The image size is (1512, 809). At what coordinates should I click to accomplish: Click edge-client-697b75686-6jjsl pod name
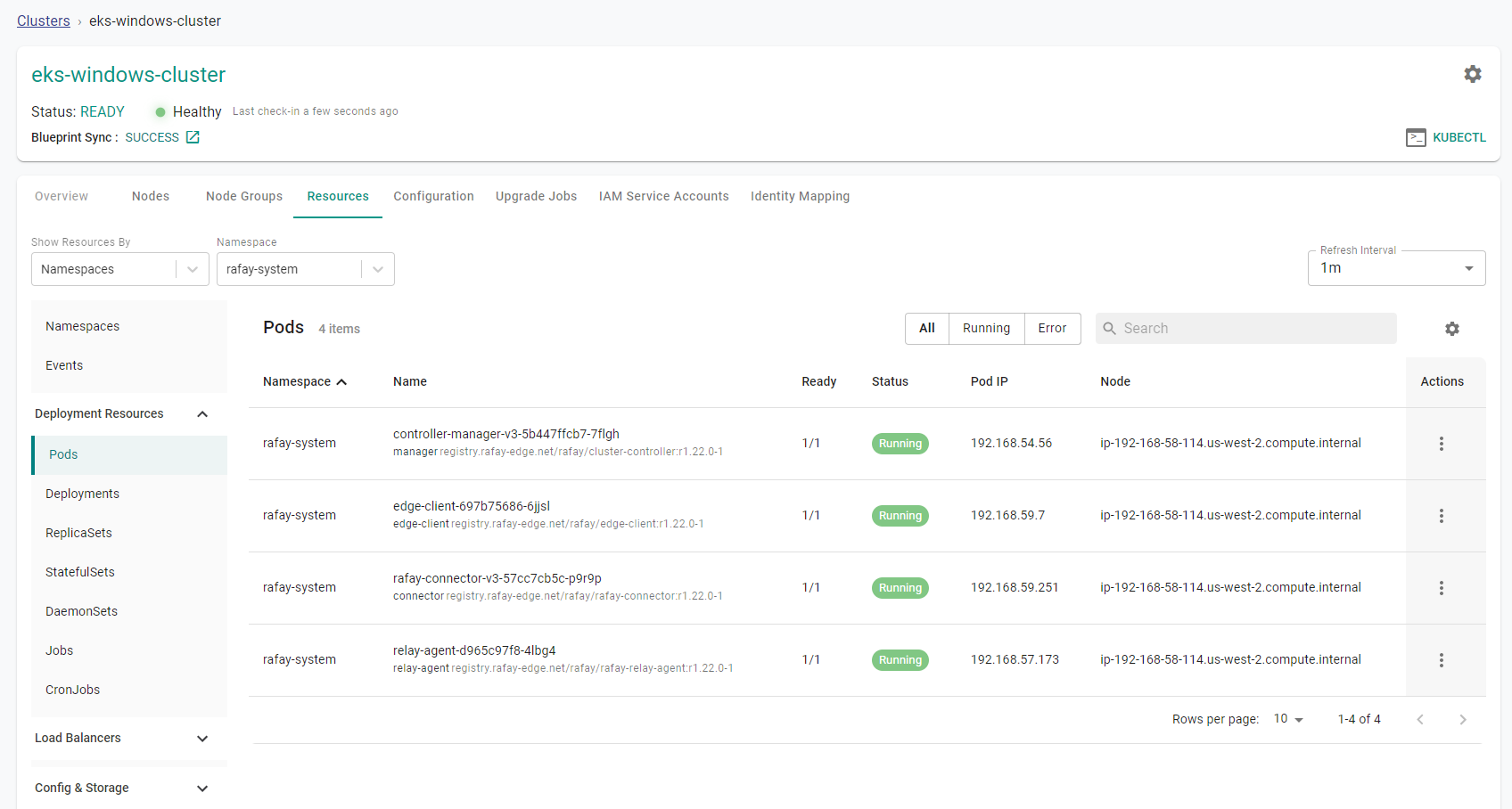pos(472,506)
